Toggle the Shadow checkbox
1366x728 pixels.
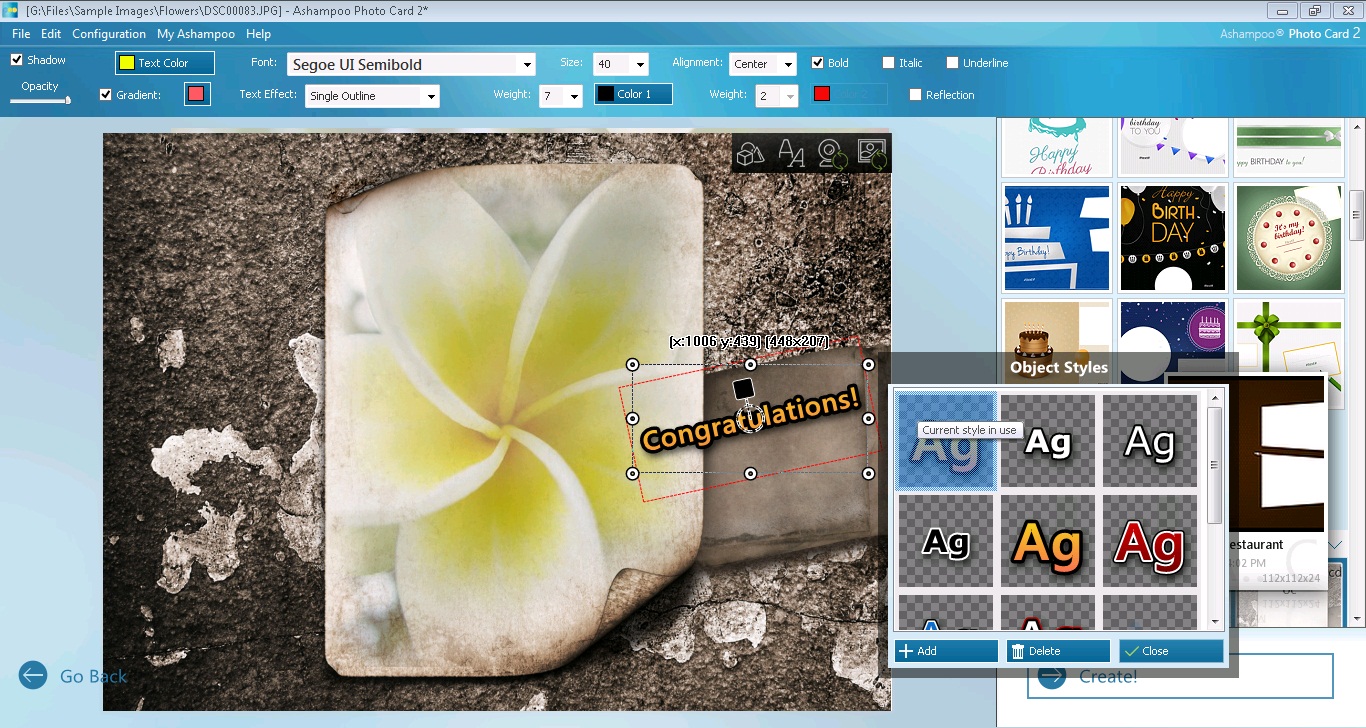pos(16,60)
